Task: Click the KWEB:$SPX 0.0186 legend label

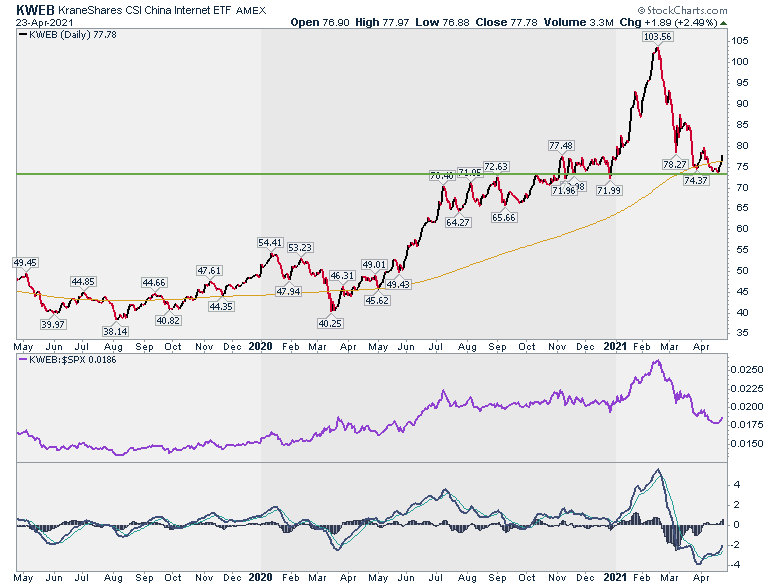Action: tap(73, 360)
